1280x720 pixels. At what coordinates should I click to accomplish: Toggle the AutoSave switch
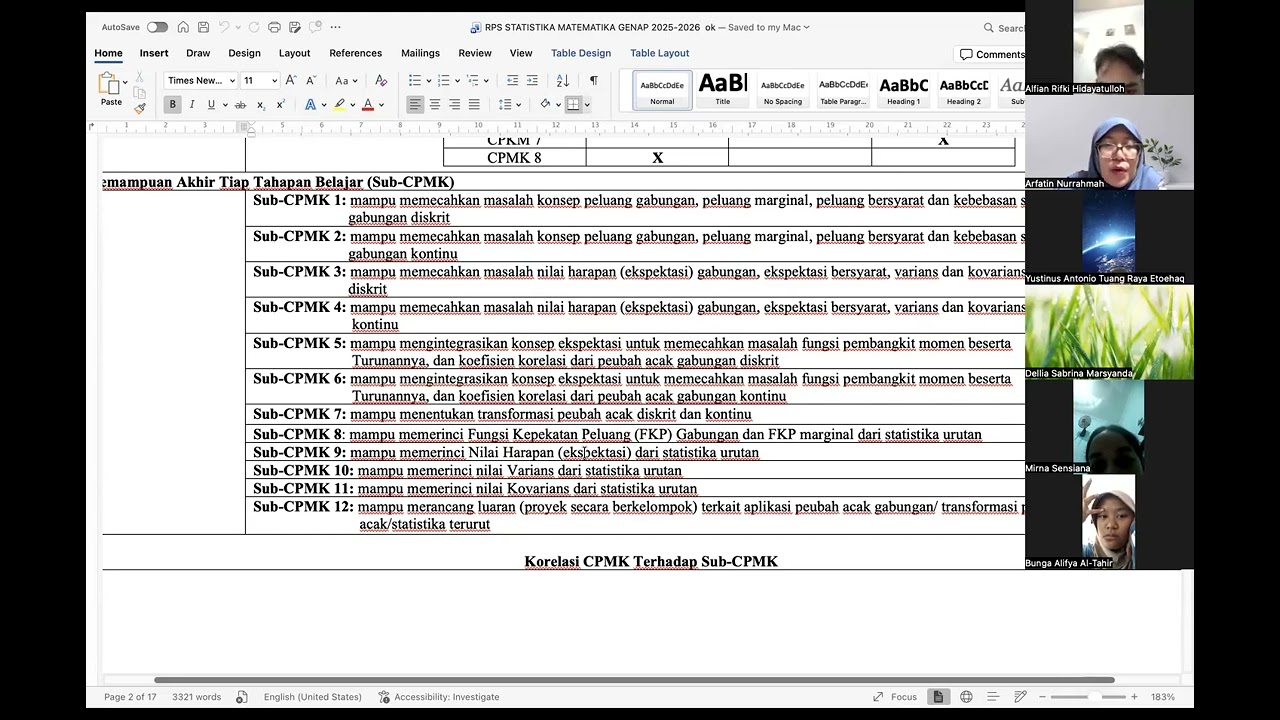157,27
